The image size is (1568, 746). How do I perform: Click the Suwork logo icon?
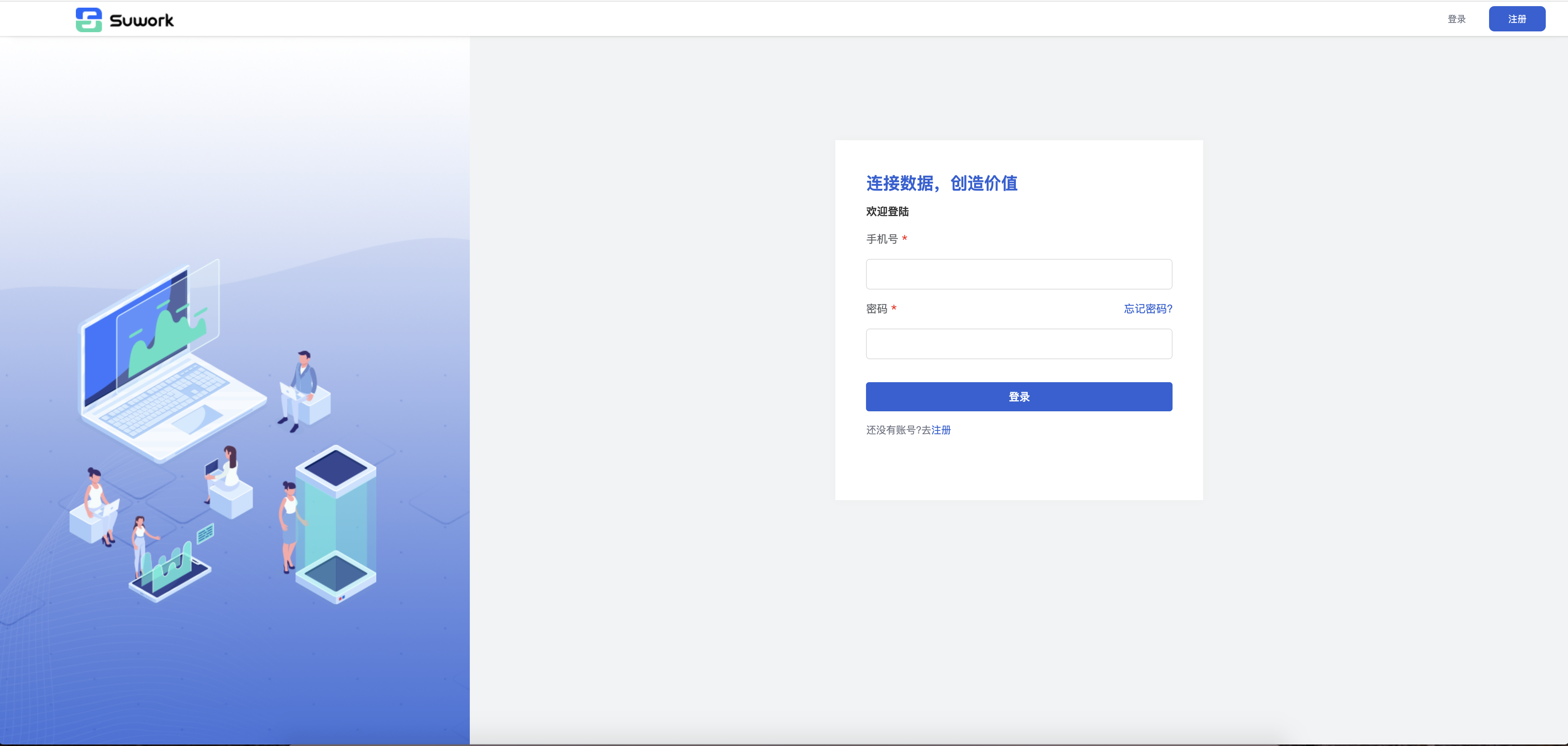(x=89, y=20)
